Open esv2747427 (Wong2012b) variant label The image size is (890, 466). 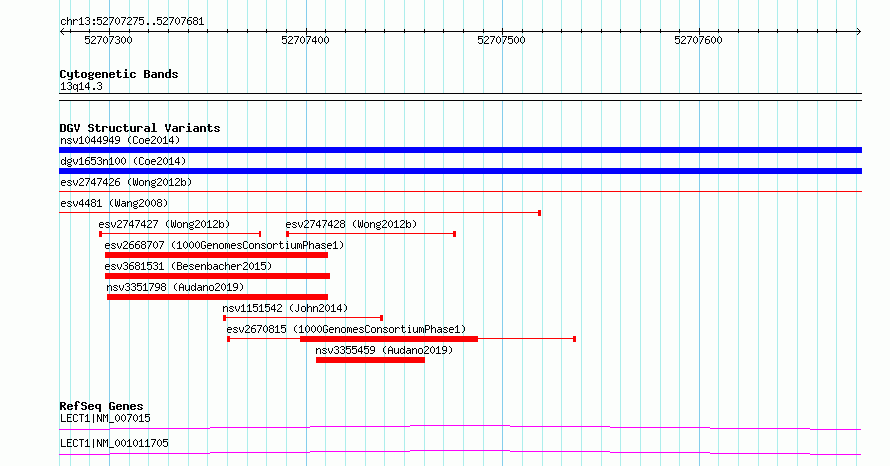[164, 224]
